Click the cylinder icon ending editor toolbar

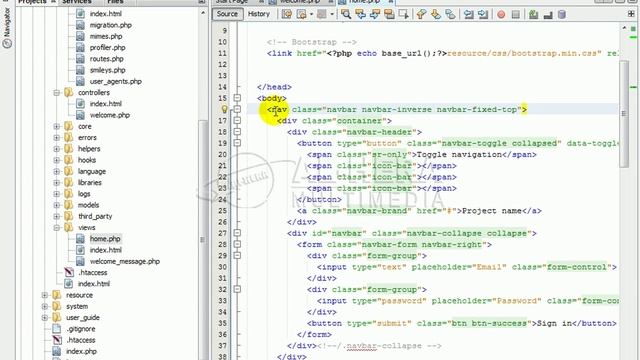click(562, 14)
